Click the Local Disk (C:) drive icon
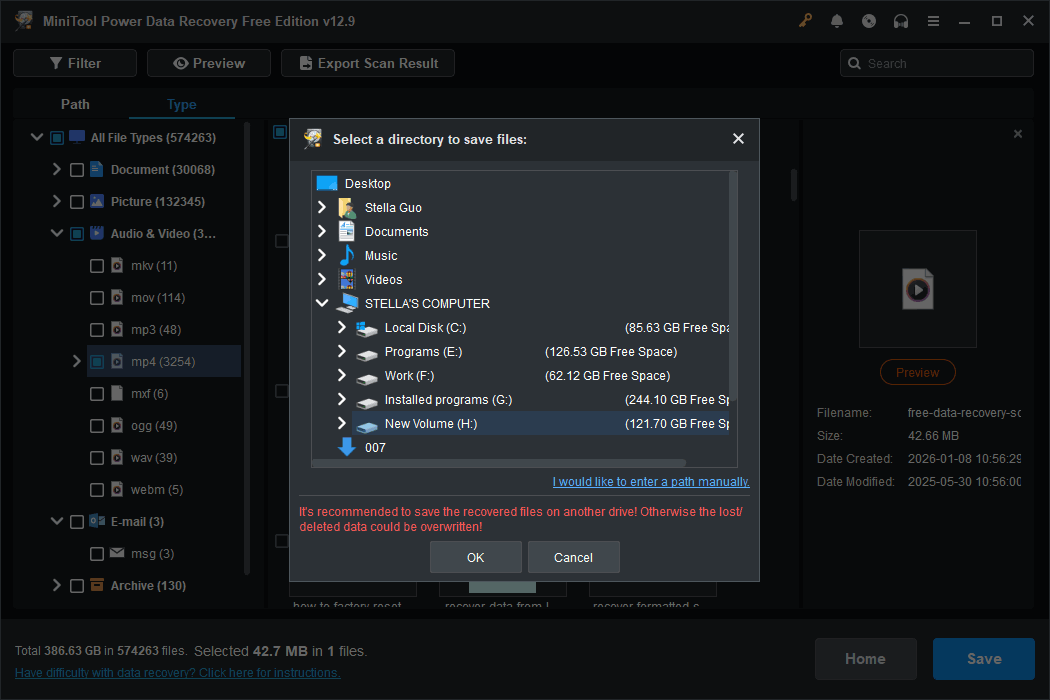Viewport: 1050px width, 700px height. pyautogui.click(x=366, y=328)
